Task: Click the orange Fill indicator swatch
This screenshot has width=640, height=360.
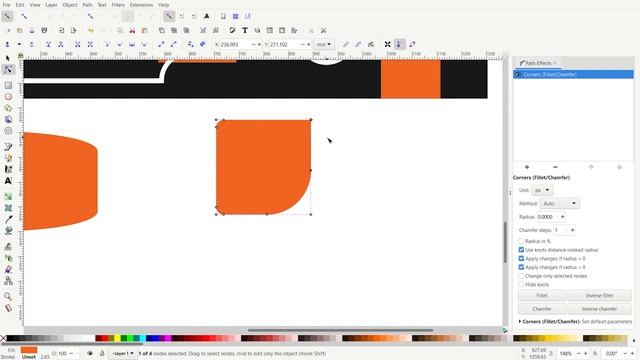Action: (x=29, y=350)
